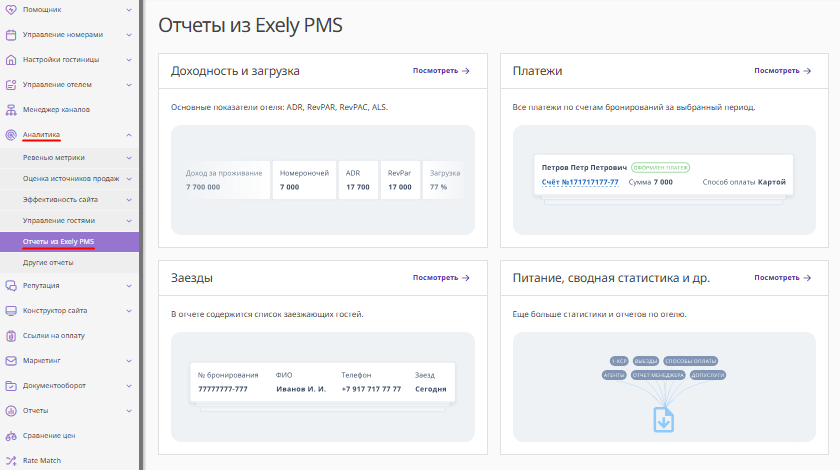Collapse the Аналитика section chevron
Image resolution: width=840 pixels, height=470 pixels.
(x=129, y=135)
